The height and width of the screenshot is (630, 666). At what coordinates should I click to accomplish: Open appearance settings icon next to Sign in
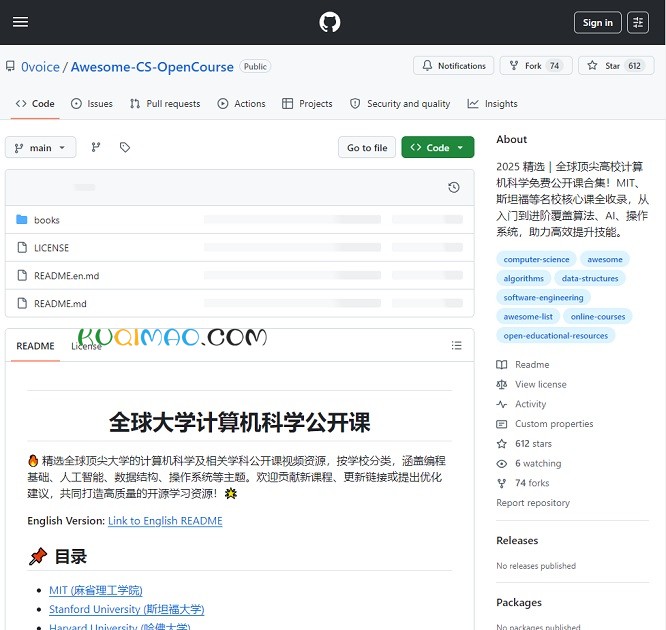pyautogui.click(x=638, y=23)
